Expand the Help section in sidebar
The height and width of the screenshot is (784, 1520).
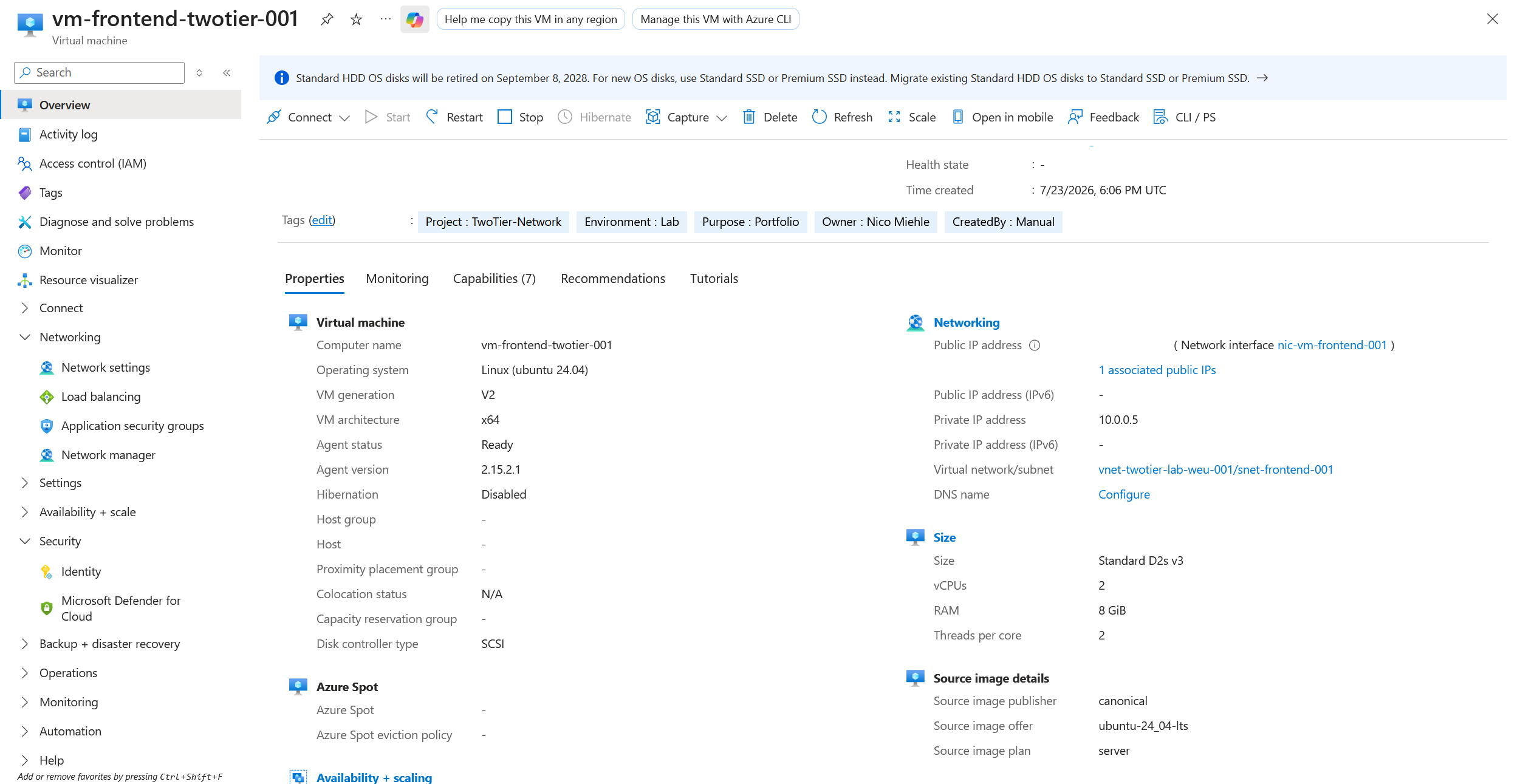pos(25,761)
